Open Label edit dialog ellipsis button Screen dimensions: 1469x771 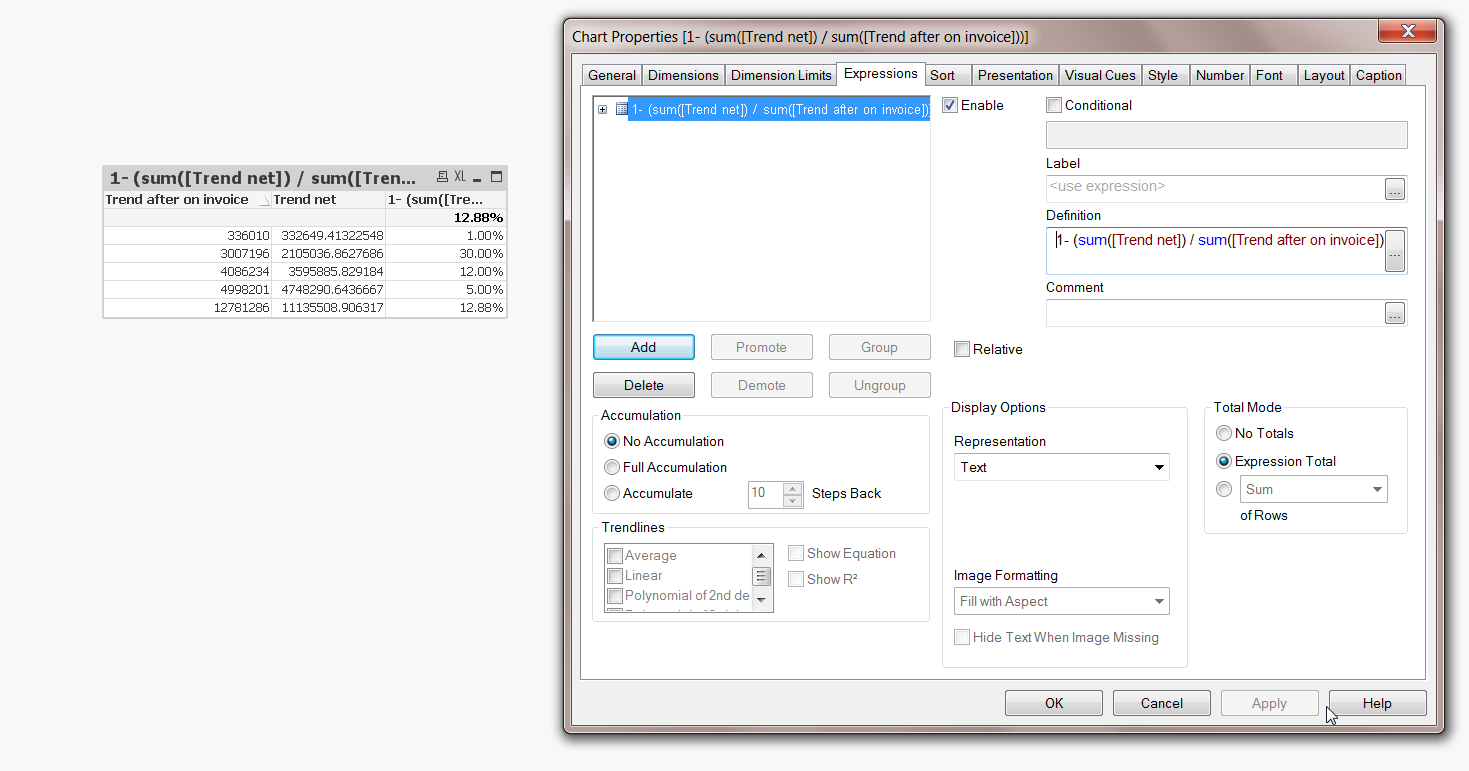point(1395,189)
